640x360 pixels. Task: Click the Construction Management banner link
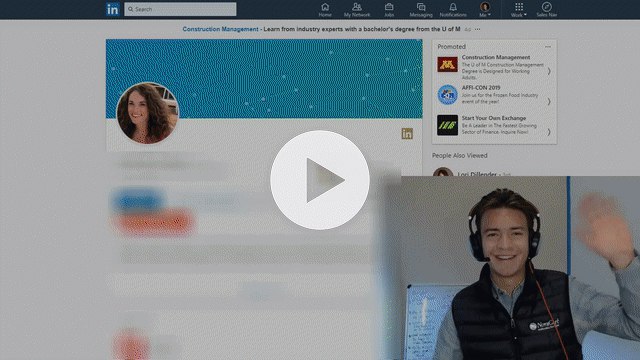(220, 29)
